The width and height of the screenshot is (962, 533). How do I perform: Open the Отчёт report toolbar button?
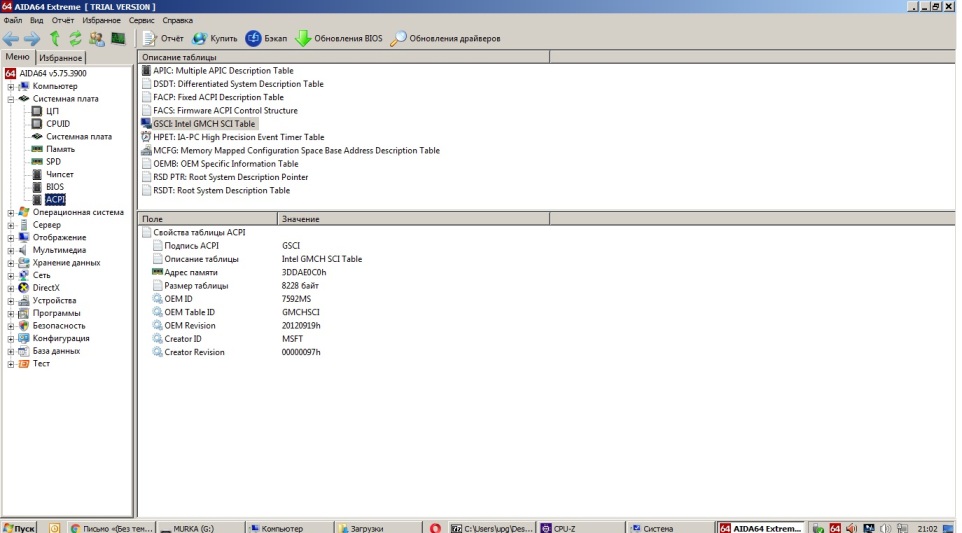coord(163,39)
